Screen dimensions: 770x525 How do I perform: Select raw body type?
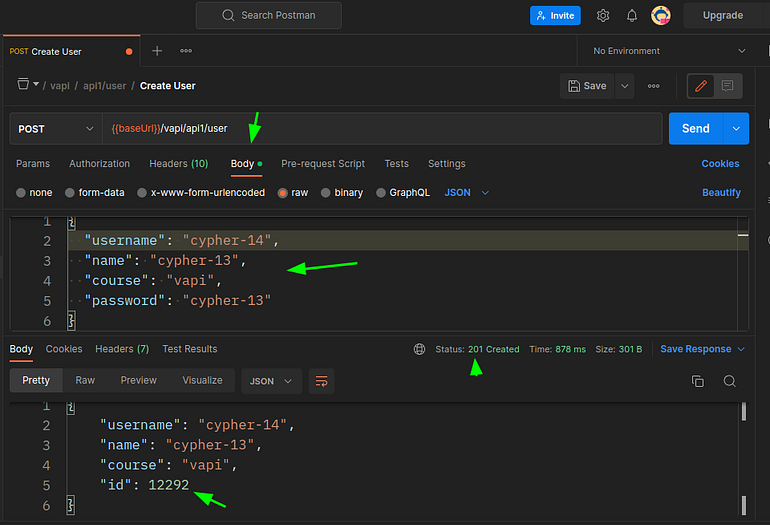(293, 193)
